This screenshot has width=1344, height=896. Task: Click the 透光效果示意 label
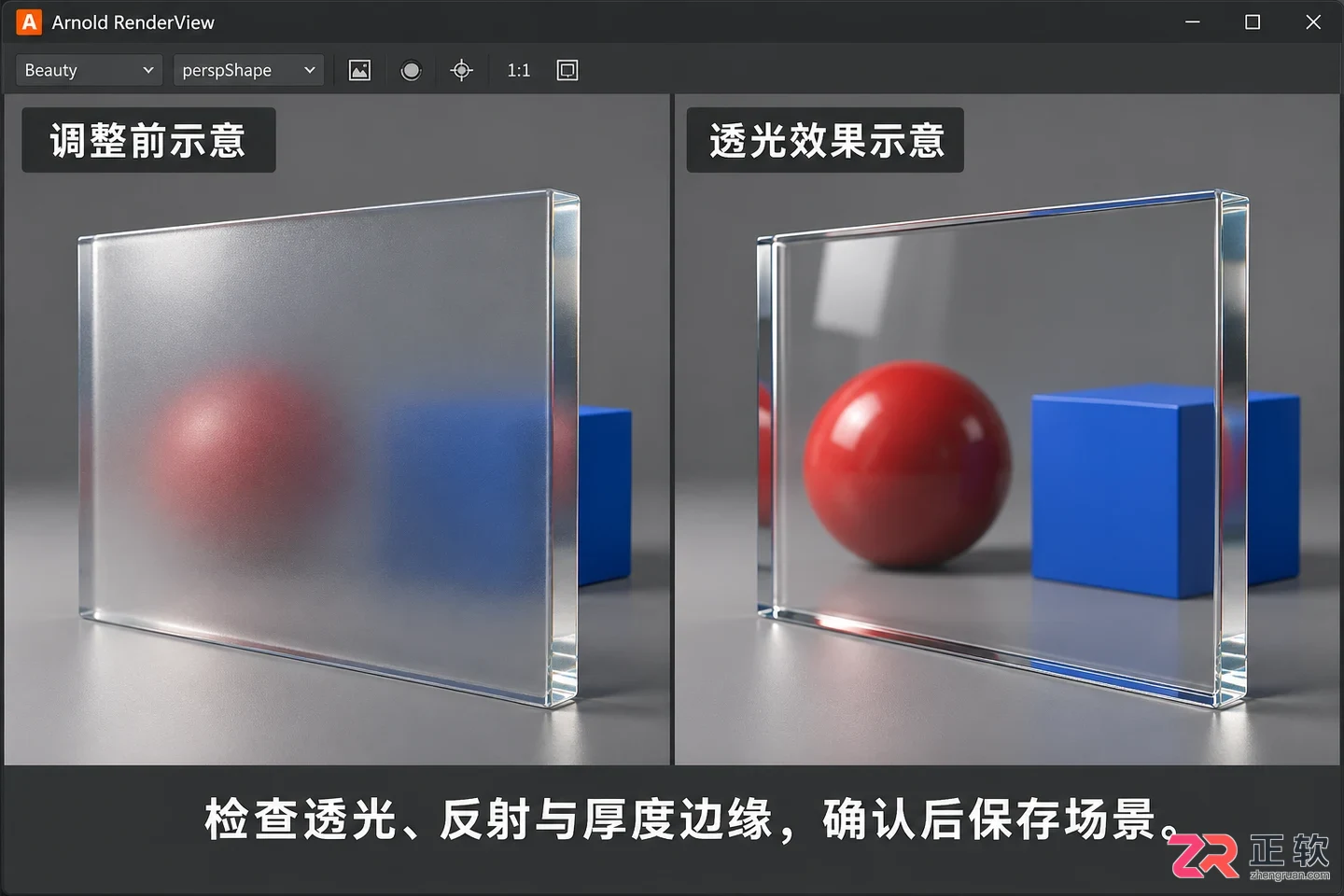click(x=825, y=140)
